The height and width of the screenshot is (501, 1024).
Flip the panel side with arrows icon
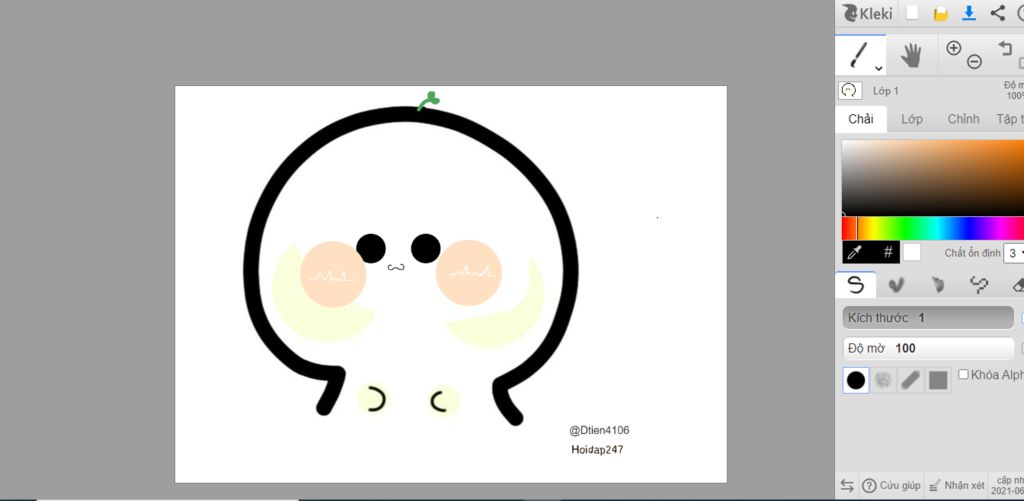(847, 485)
